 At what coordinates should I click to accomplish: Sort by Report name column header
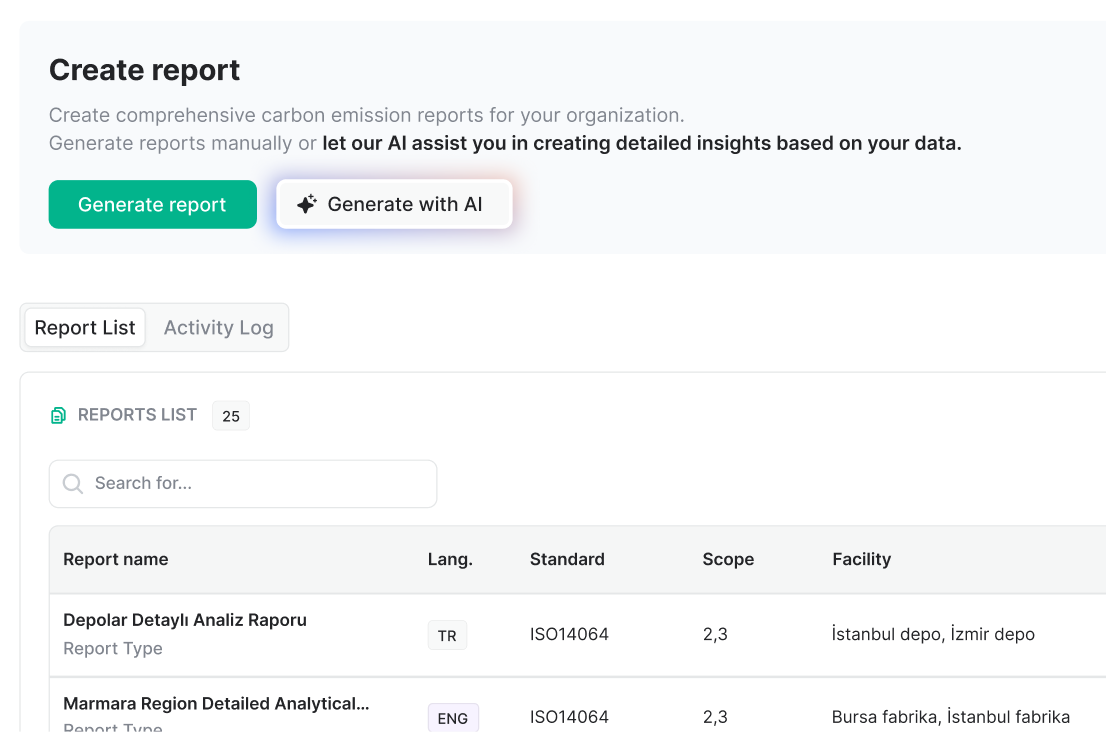tap(116, 559)
